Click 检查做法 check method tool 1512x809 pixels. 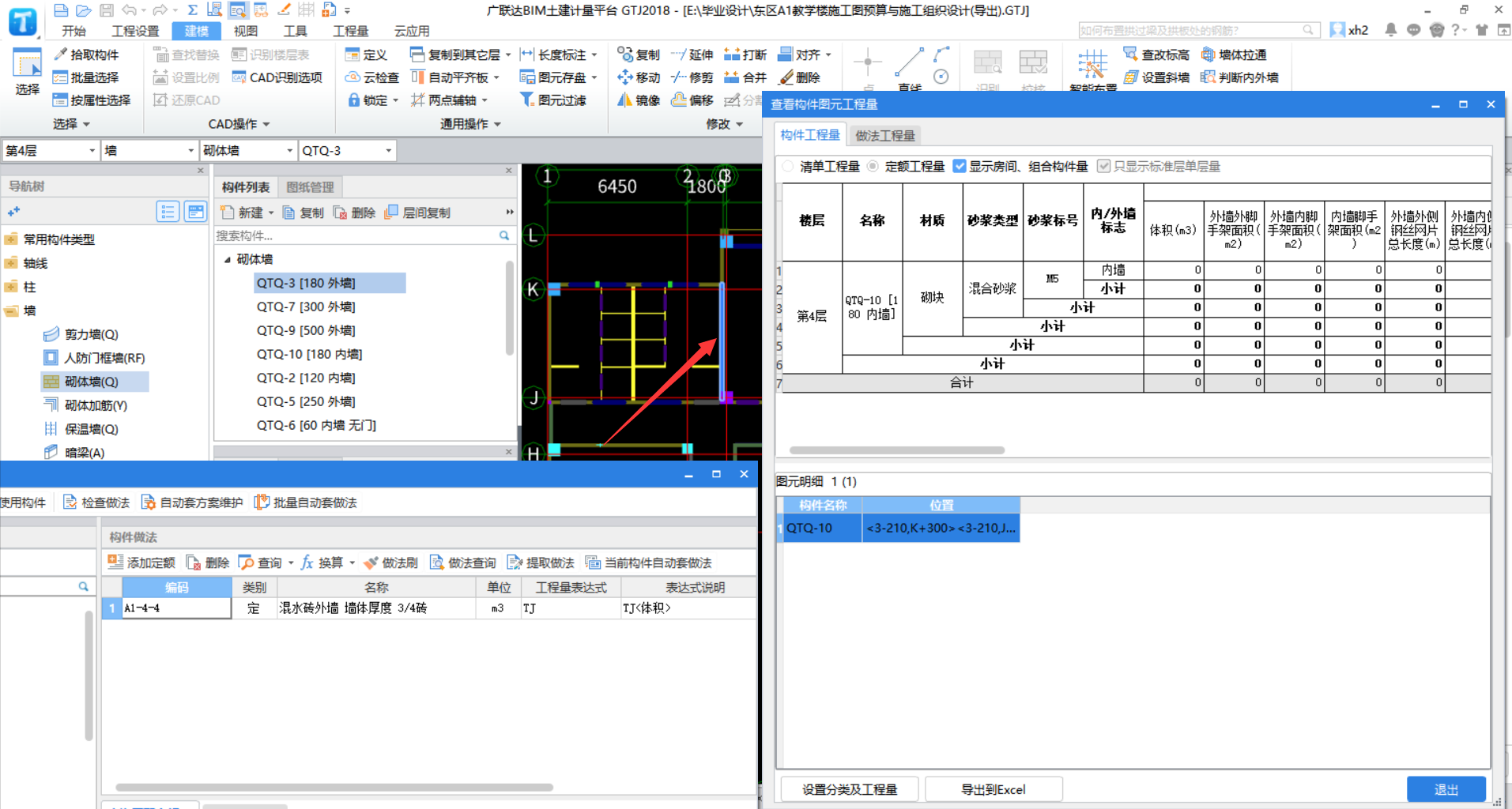pos(96,502)
